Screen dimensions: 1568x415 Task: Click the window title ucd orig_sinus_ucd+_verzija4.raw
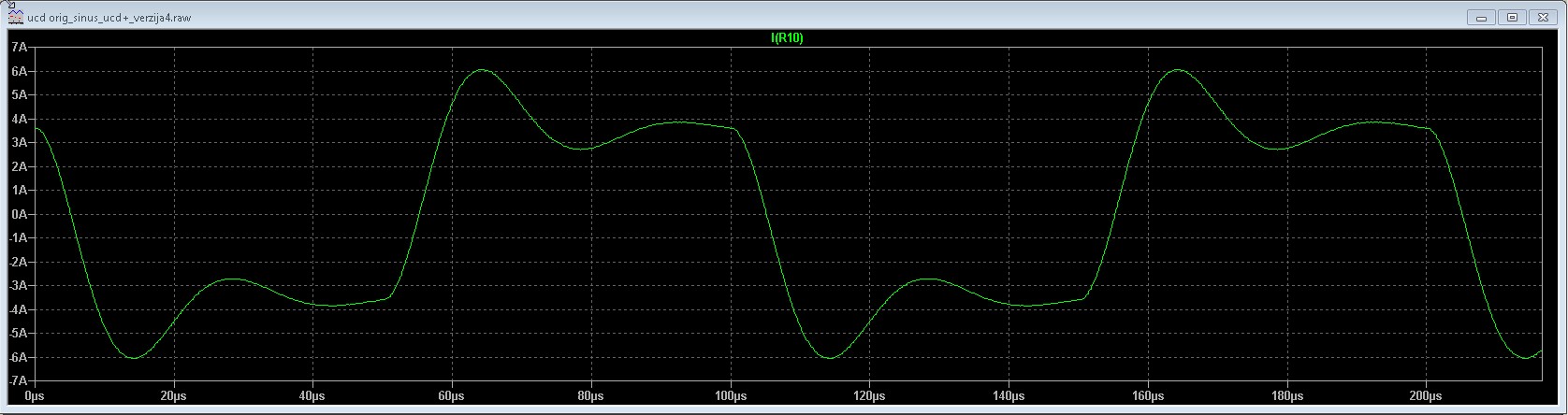pyautogui.click(x=109, y=18)
